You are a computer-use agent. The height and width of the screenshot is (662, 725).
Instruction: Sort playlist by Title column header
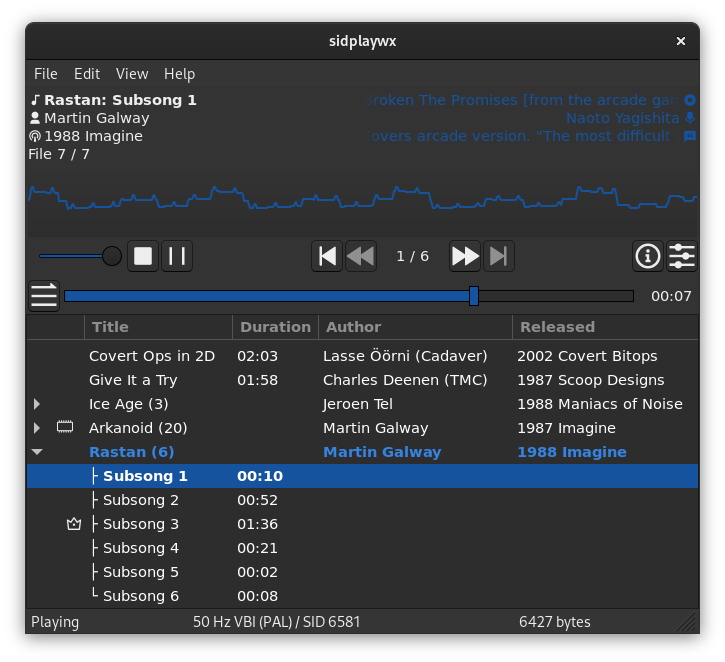pyautogui.click(x=158, y=327)
